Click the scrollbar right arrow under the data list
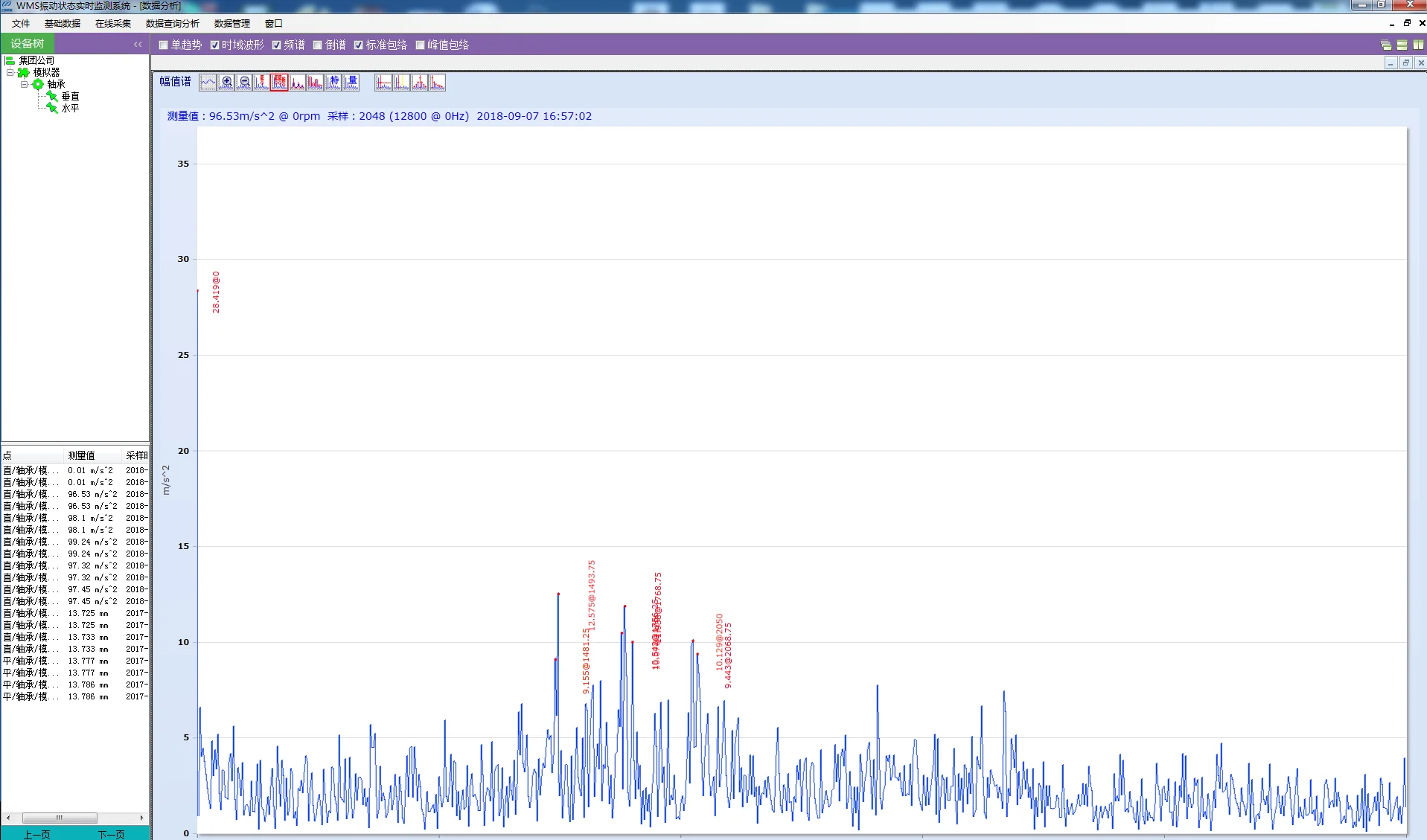This screenshot has height=840, width=1427. [x=141, y=818]
